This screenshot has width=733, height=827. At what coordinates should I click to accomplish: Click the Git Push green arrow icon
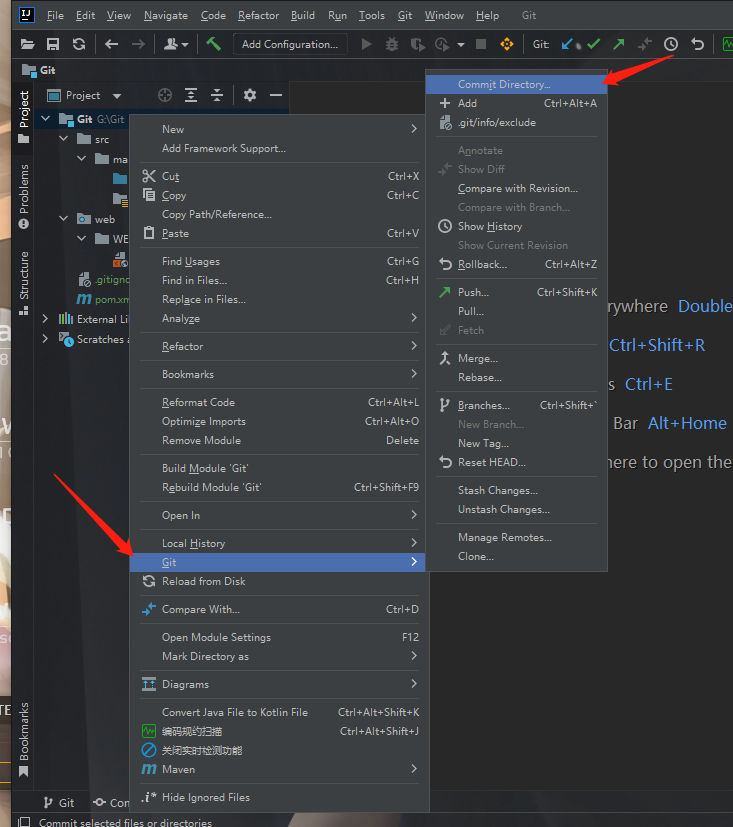pyautogui.click(x=619, y=44)
